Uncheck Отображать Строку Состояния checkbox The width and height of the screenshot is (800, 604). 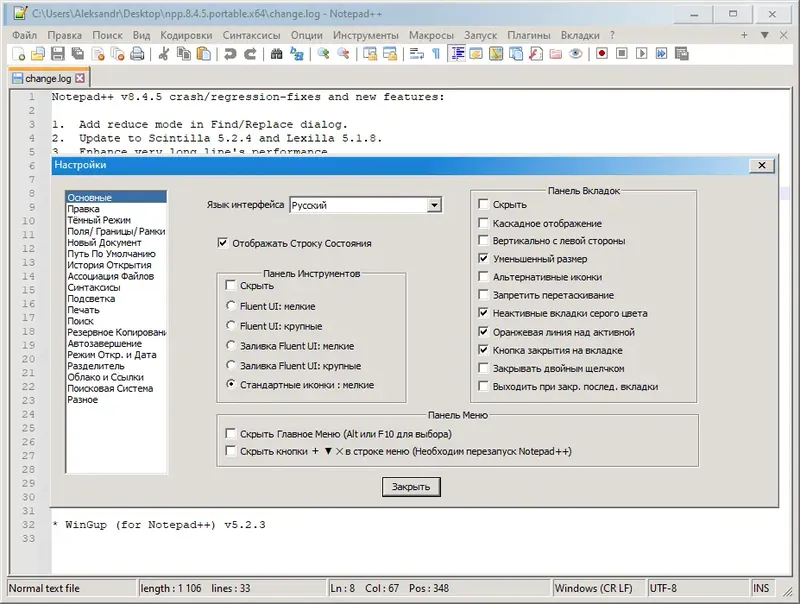coord(223,243)
